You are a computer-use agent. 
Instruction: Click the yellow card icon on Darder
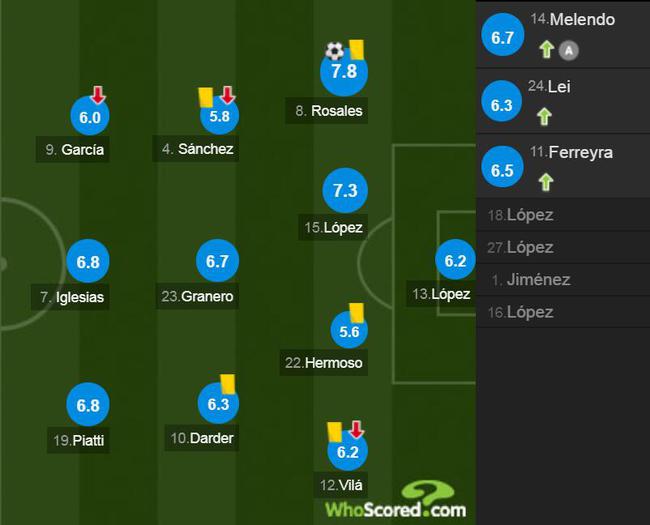(228, 384)
